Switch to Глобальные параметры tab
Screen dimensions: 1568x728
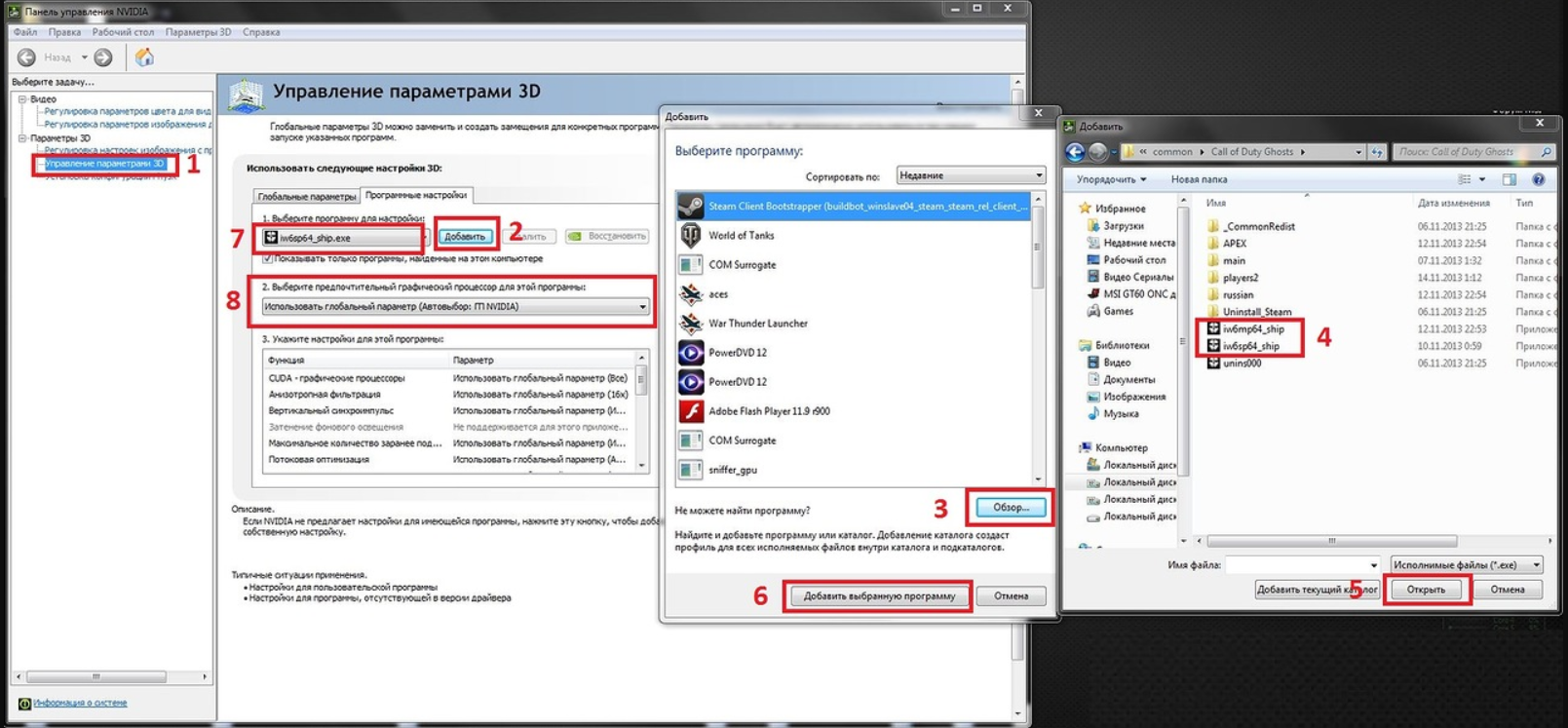point(306,196)
